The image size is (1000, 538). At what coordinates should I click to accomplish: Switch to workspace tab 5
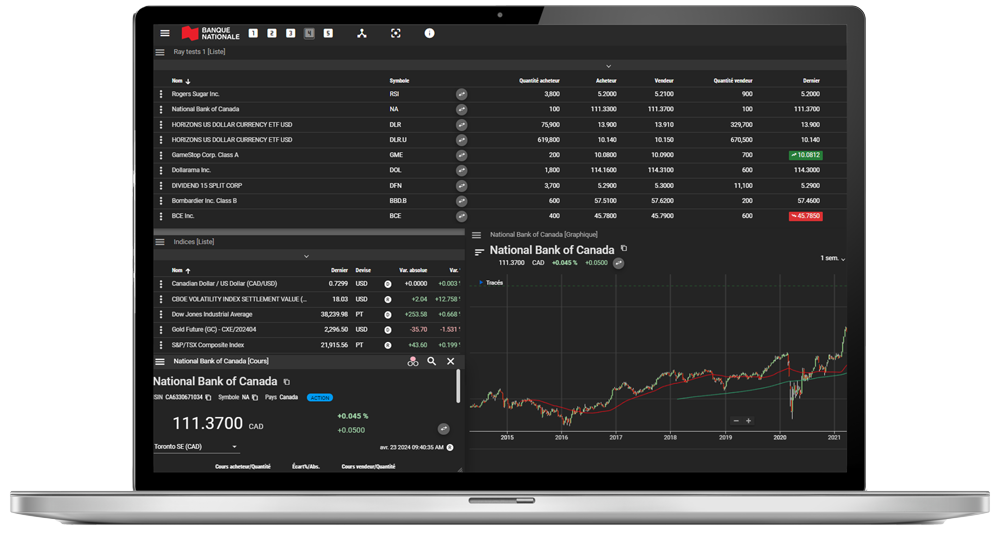click(328, 33)
